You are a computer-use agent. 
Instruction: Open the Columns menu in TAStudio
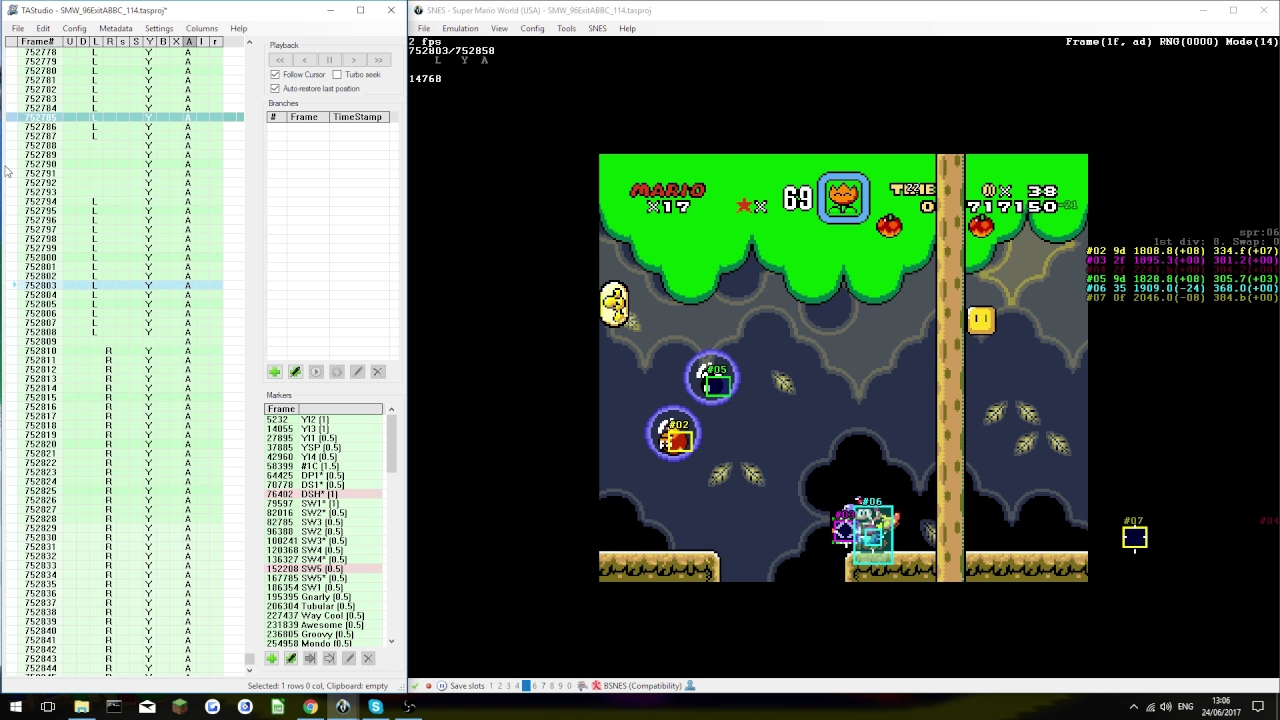pyautogui.click(x=201, y=29)
